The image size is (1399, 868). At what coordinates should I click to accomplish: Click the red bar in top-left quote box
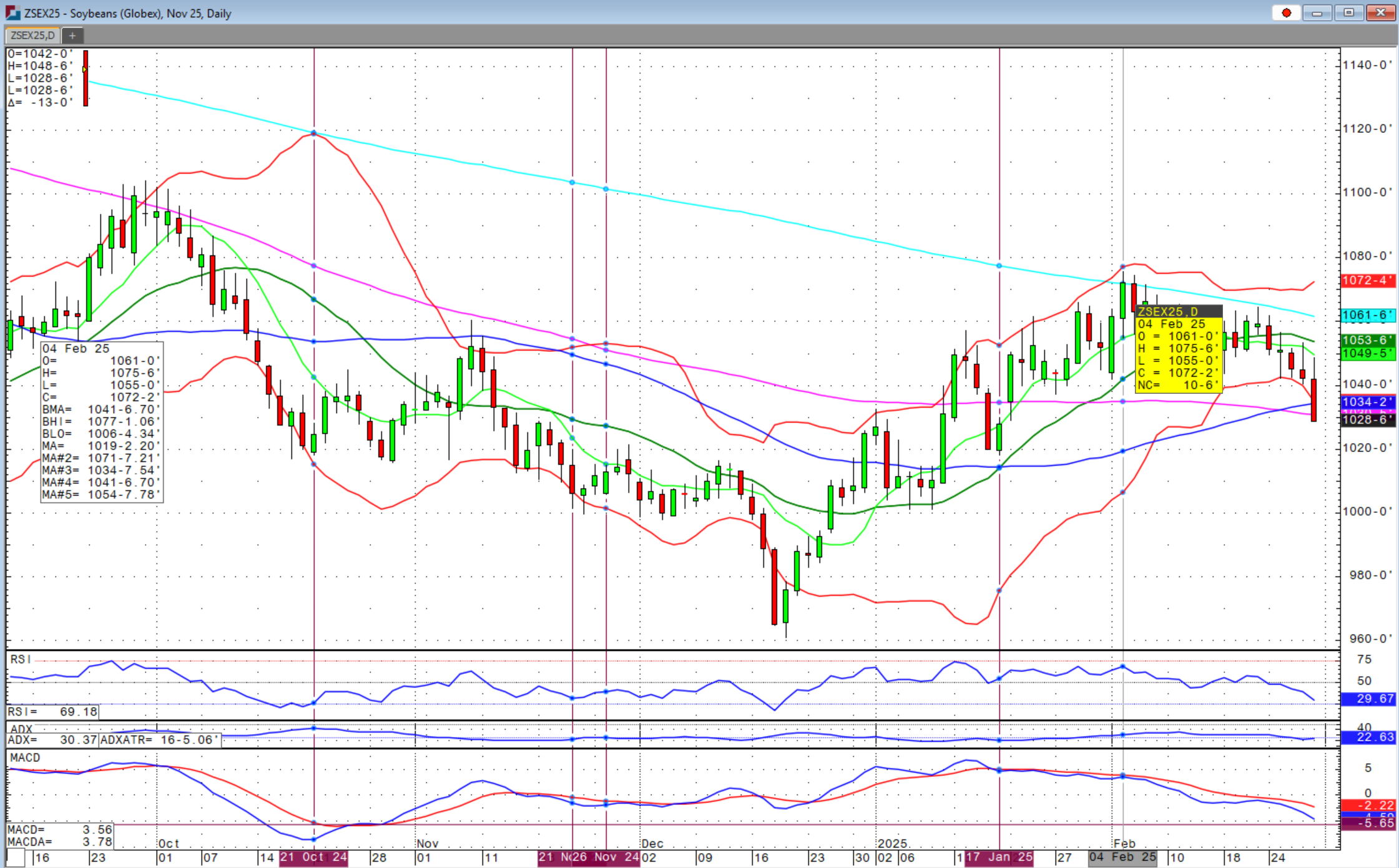tap(86, 78)
